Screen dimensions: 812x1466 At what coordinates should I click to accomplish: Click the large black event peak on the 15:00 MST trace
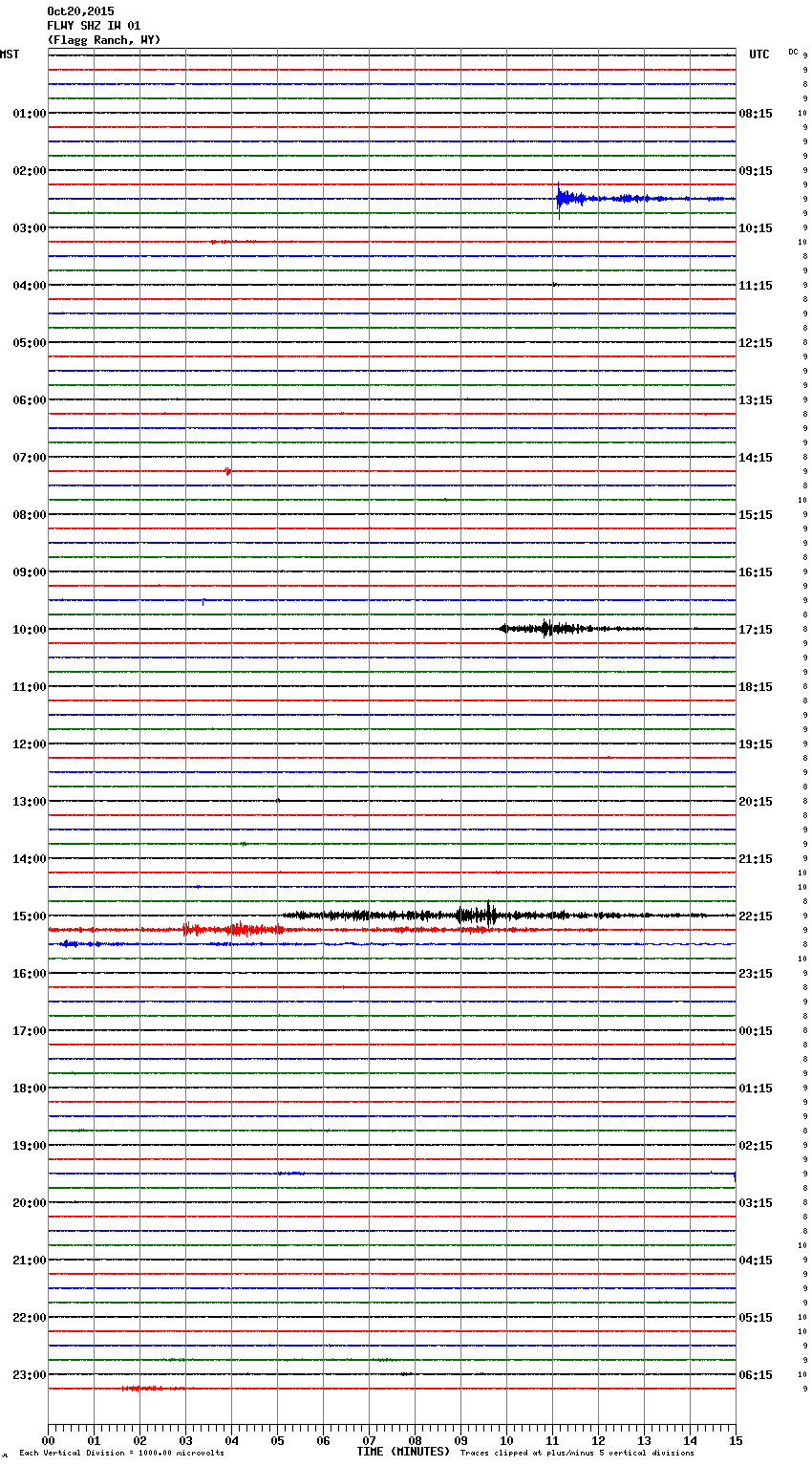coord(488,915)
